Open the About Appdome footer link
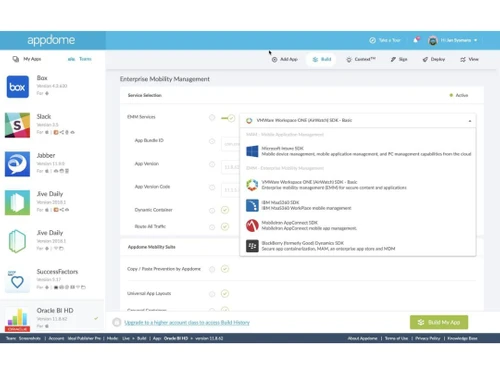Viewport: 500px width, 375px height. click(362, 338)
